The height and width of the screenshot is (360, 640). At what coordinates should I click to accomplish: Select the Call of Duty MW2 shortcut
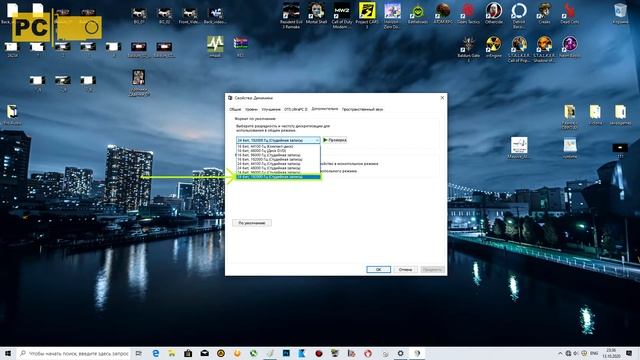coord(342,15)
